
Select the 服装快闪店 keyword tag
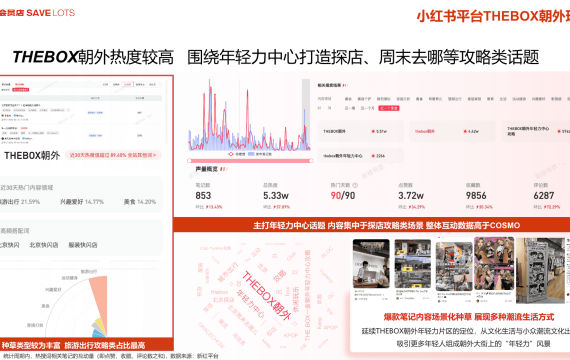pyautogui.click(x=83, y=245)
